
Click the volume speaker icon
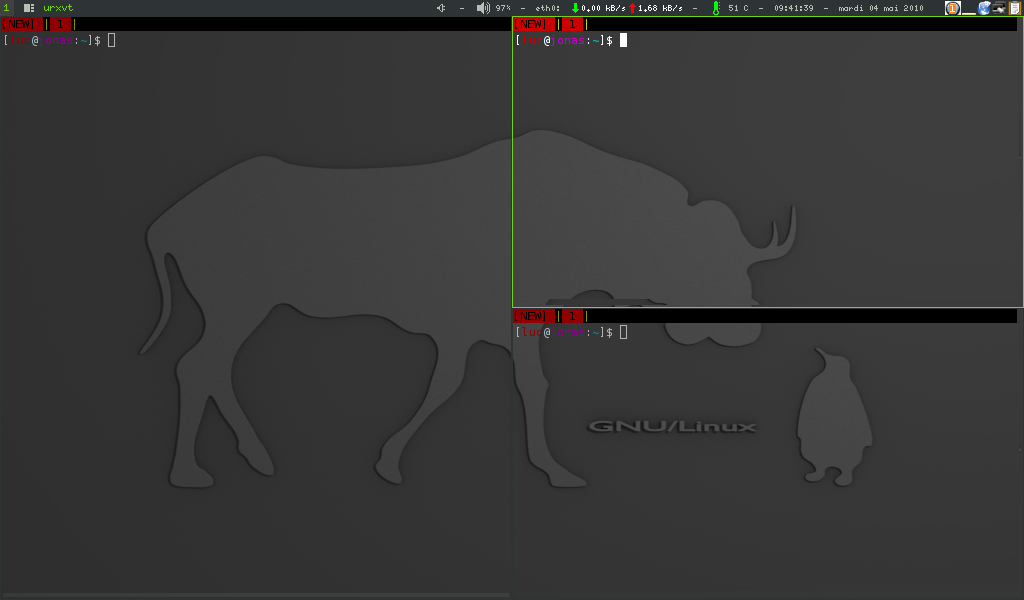(482, 8)
